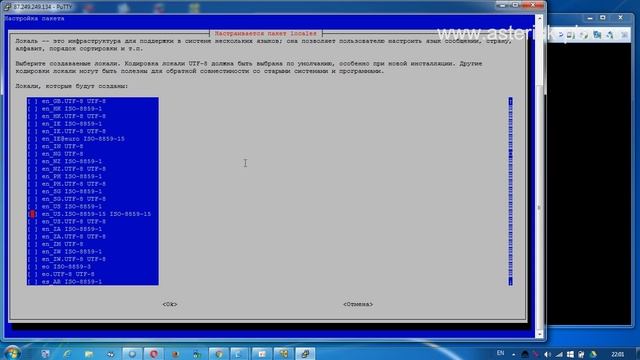Click the en_ZA ISO-8859-1 row

pyautogui.click(x=93, y=229)
